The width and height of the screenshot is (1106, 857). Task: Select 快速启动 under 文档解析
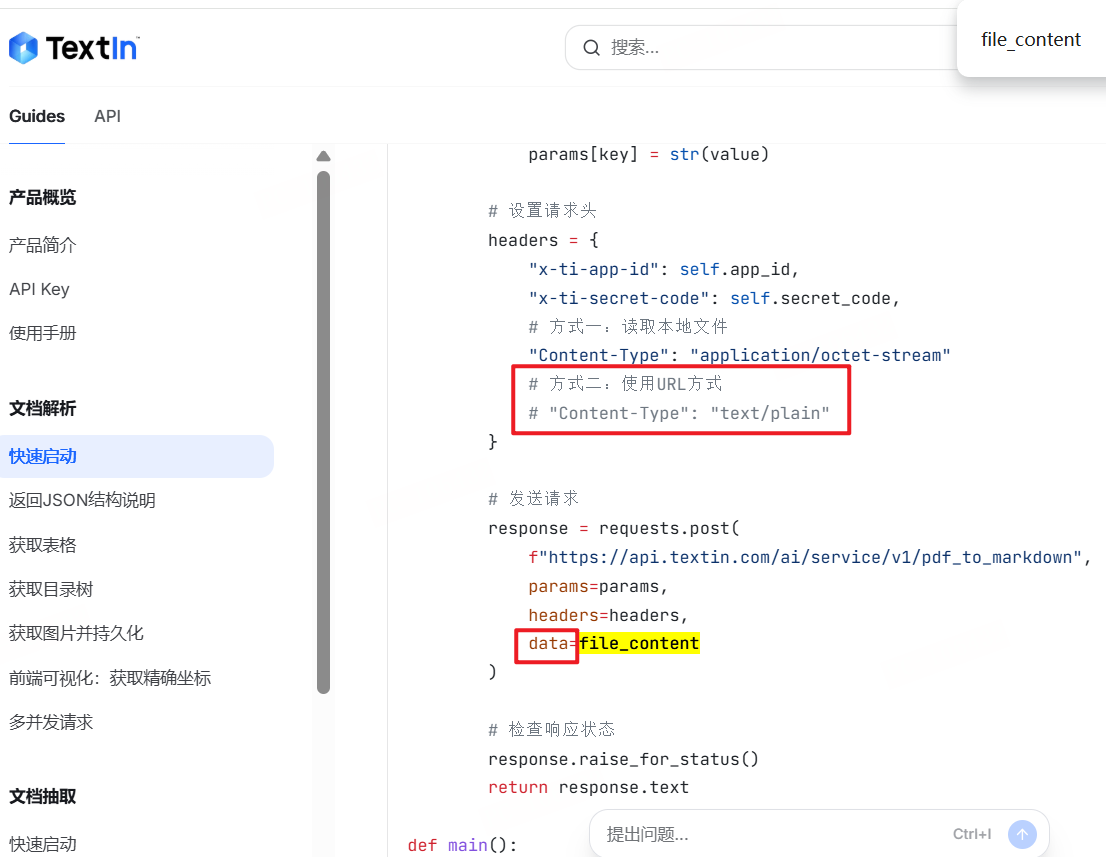point(137,456)
